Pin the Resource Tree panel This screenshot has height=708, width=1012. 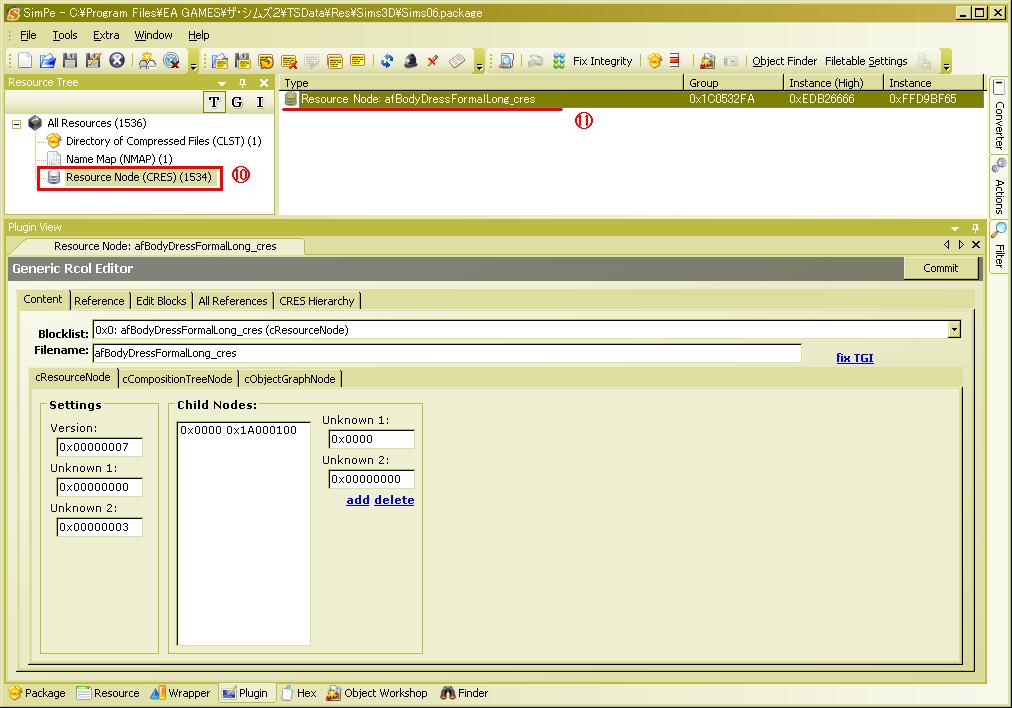coord(243,83)
